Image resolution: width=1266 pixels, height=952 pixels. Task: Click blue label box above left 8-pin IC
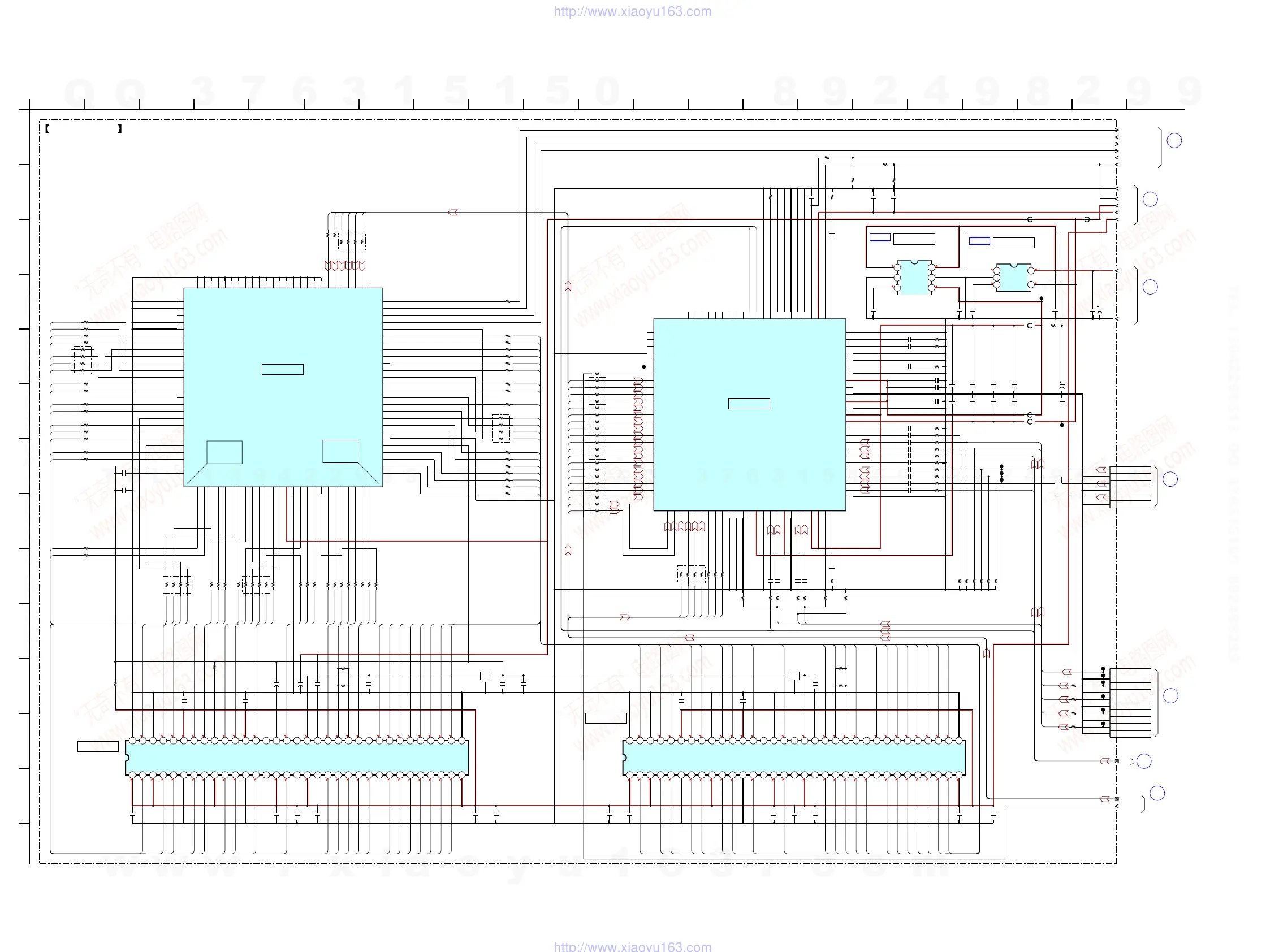tap(880, 237)
